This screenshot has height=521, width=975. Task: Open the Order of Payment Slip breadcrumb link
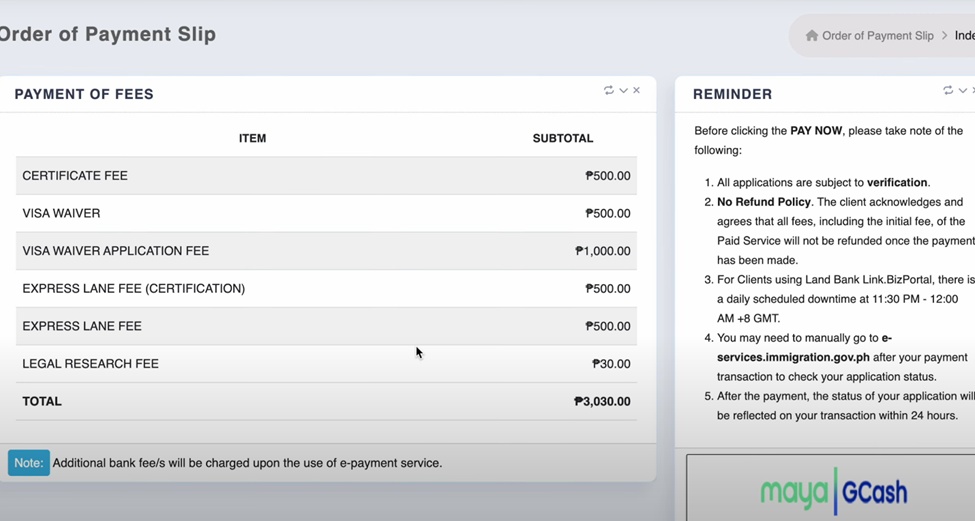click(877, 36)
